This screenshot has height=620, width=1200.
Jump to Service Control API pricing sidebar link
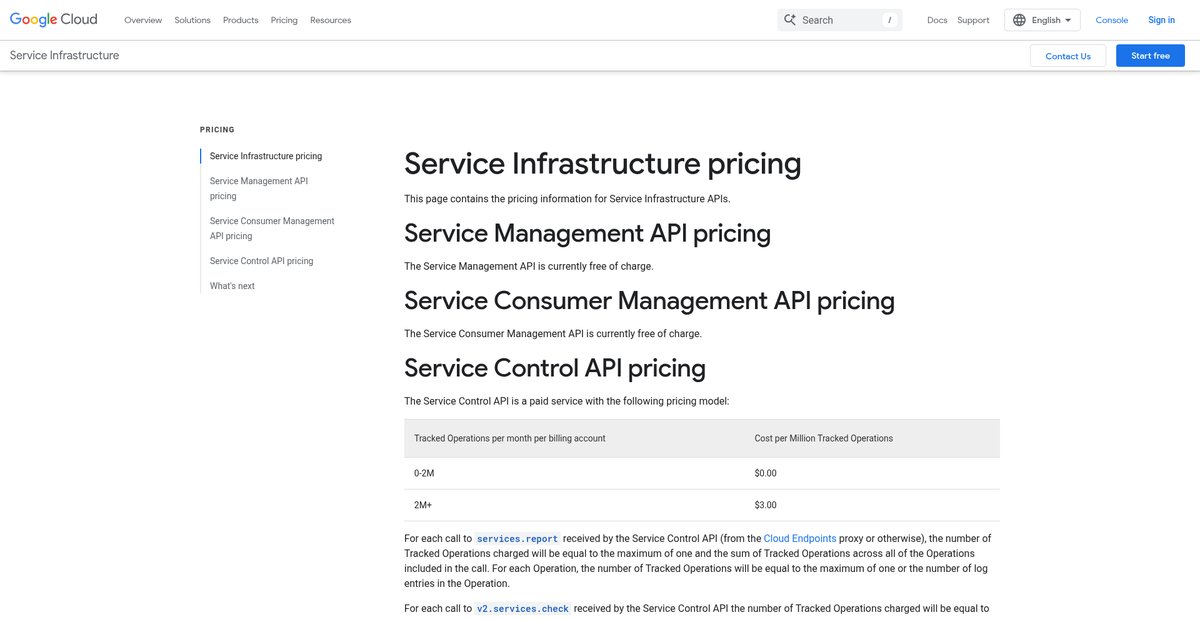pos(261,261)
